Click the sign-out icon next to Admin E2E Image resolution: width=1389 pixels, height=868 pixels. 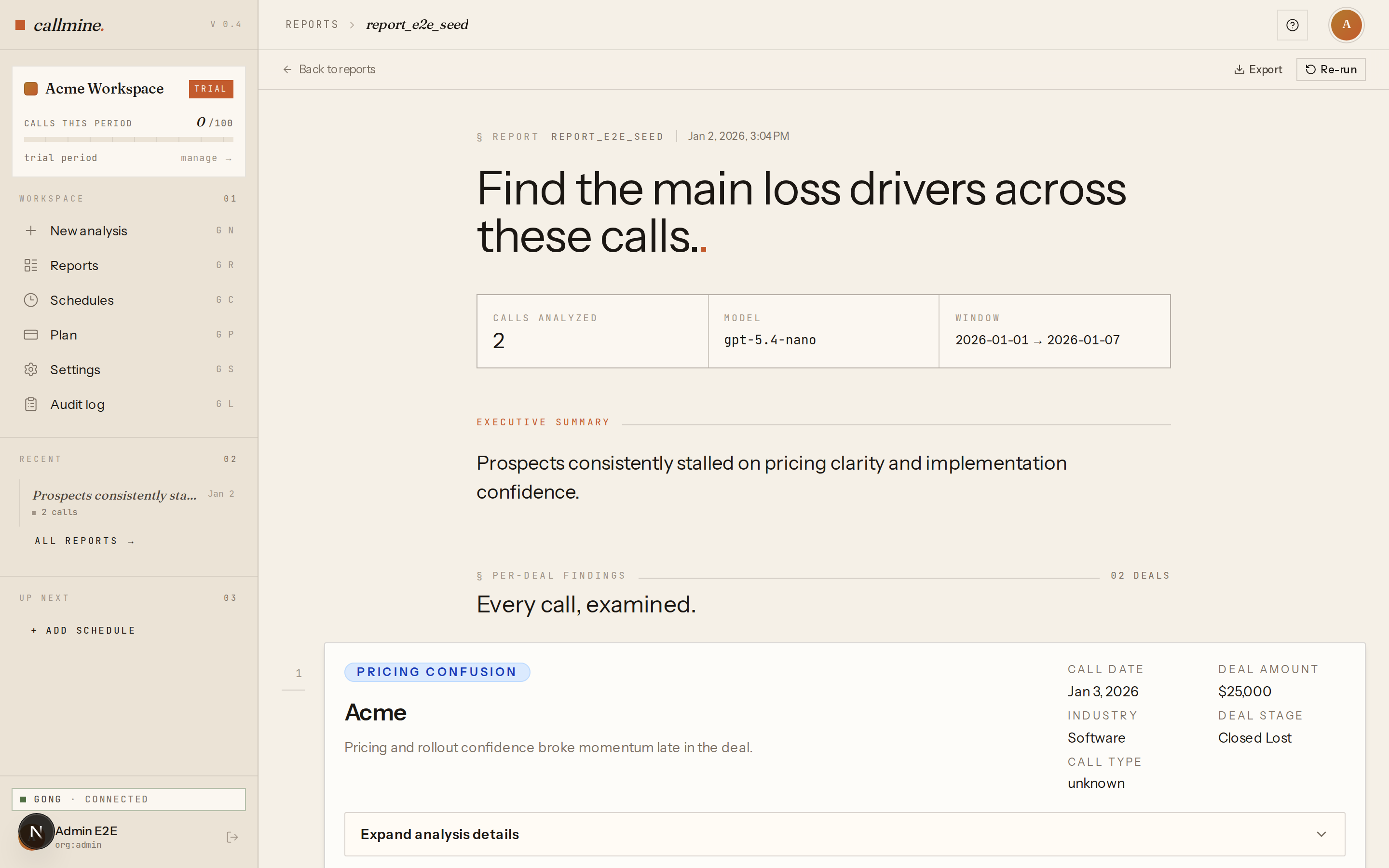[x=232, y=837]
